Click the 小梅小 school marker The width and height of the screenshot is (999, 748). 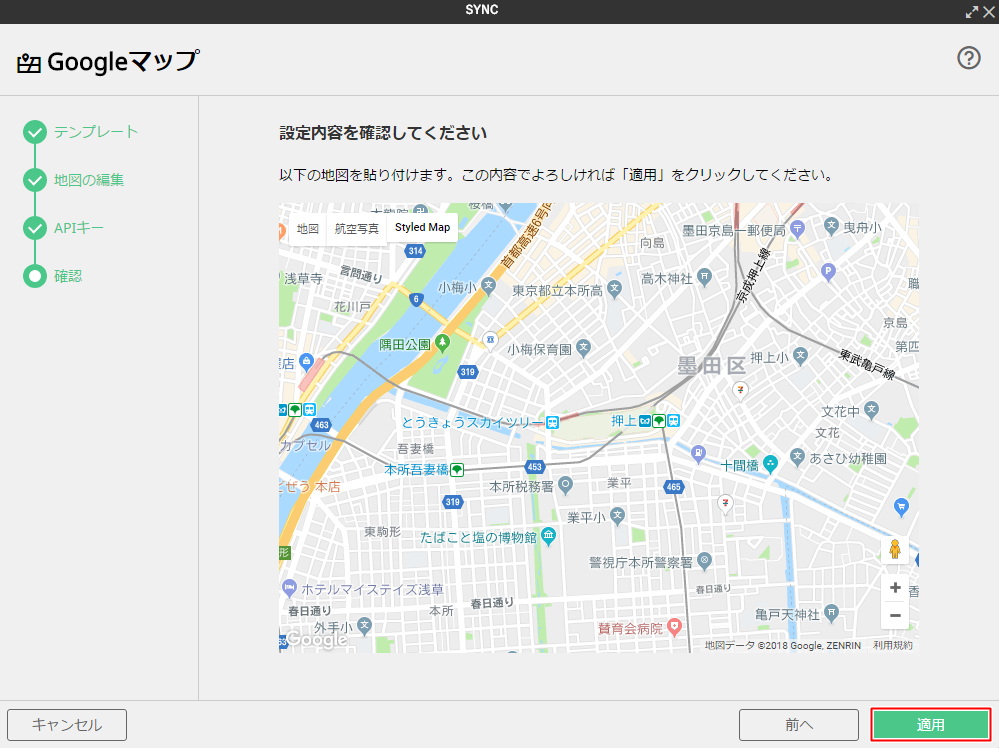click(489, 285)
